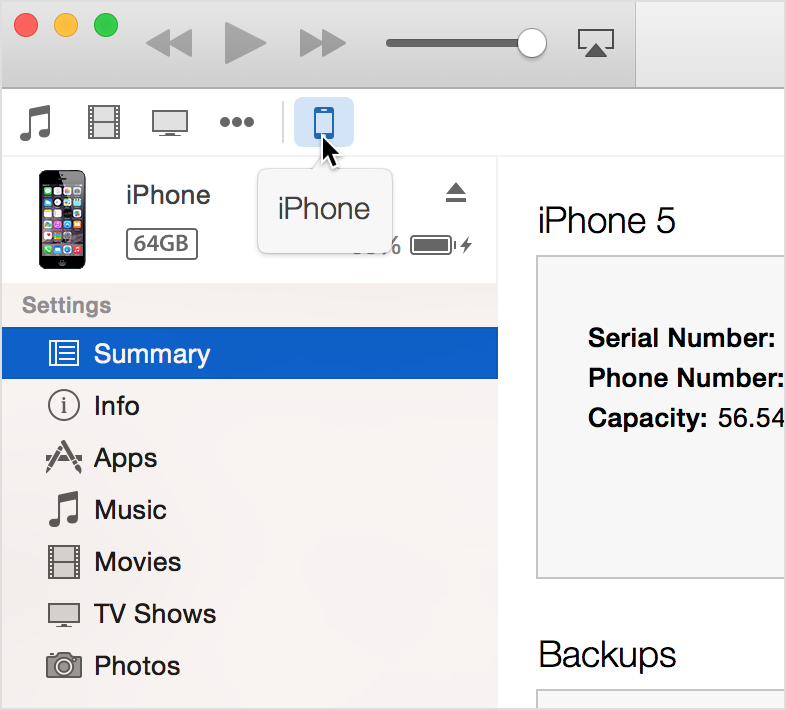Image resolution: width=786 pixels, height=710 pixels.
Task: Select Summary in the sidebar
Action: tap(152, 354)
